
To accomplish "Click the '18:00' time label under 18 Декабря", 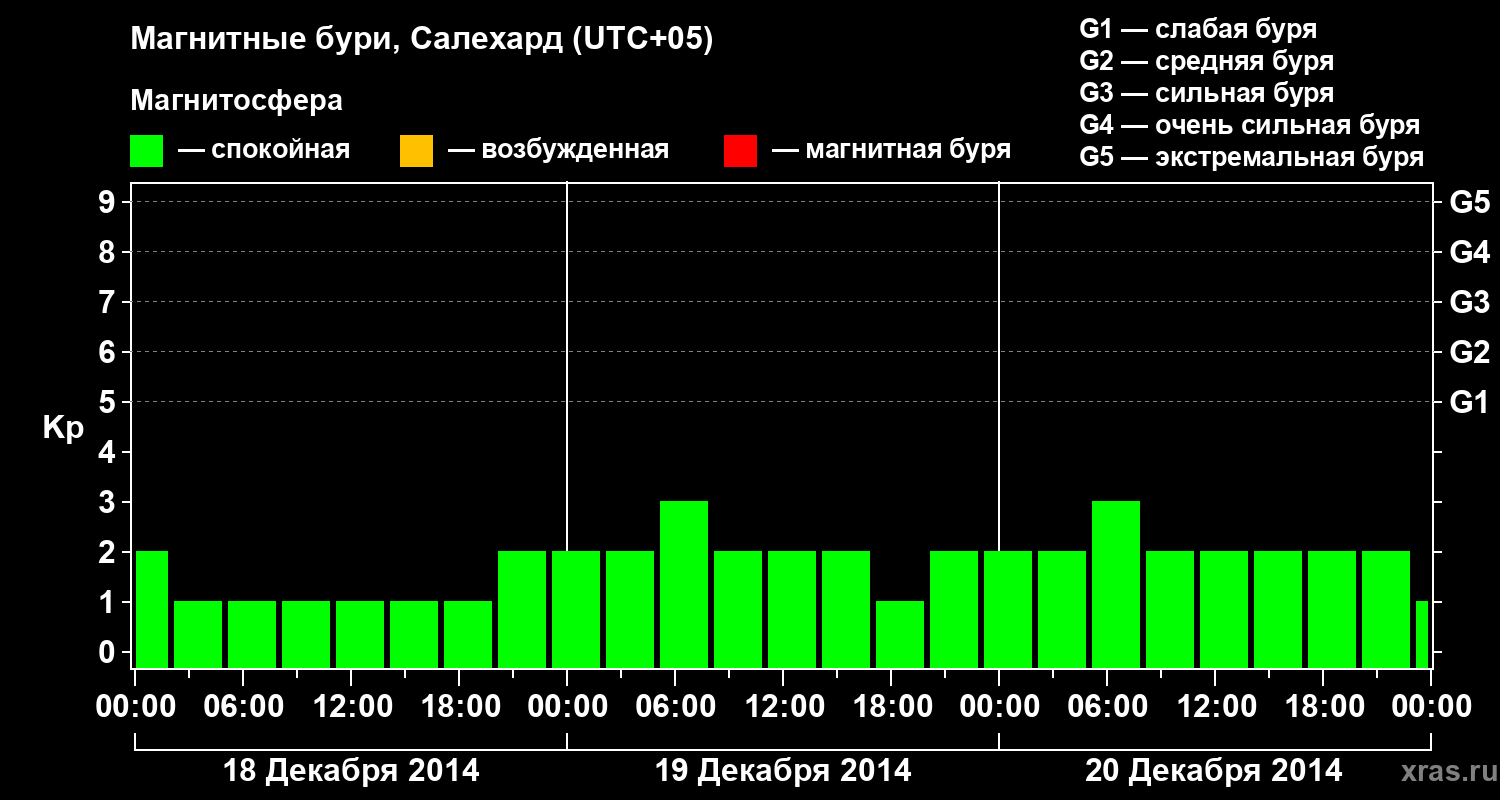I will (459, 706).
